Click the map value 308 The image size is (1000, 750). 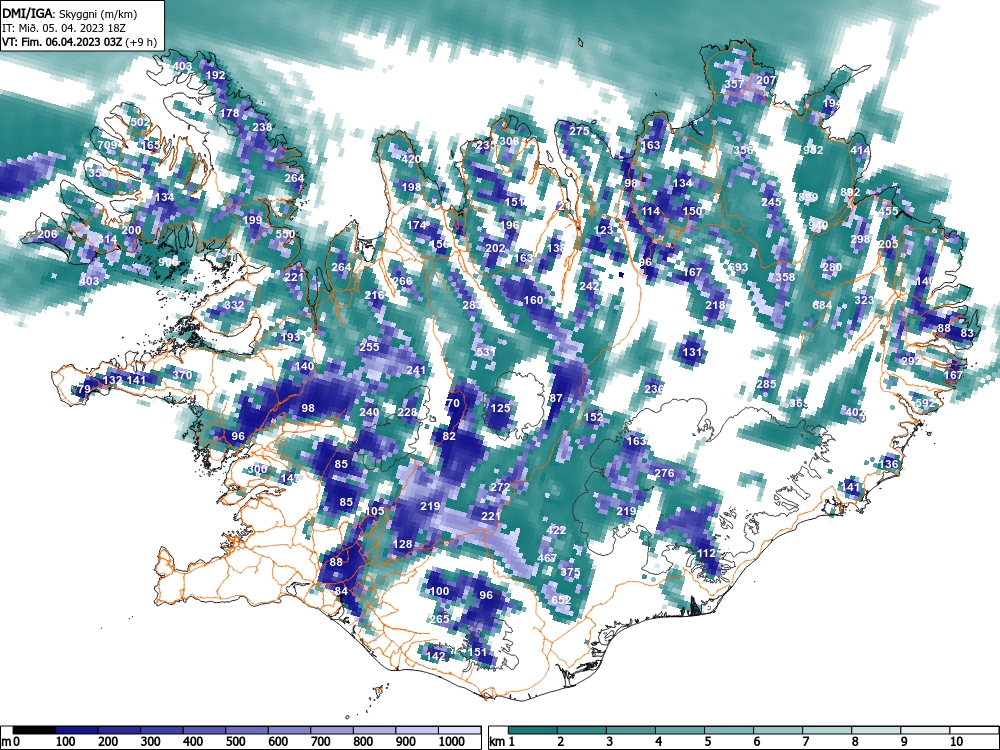click(x=509, y=142)
